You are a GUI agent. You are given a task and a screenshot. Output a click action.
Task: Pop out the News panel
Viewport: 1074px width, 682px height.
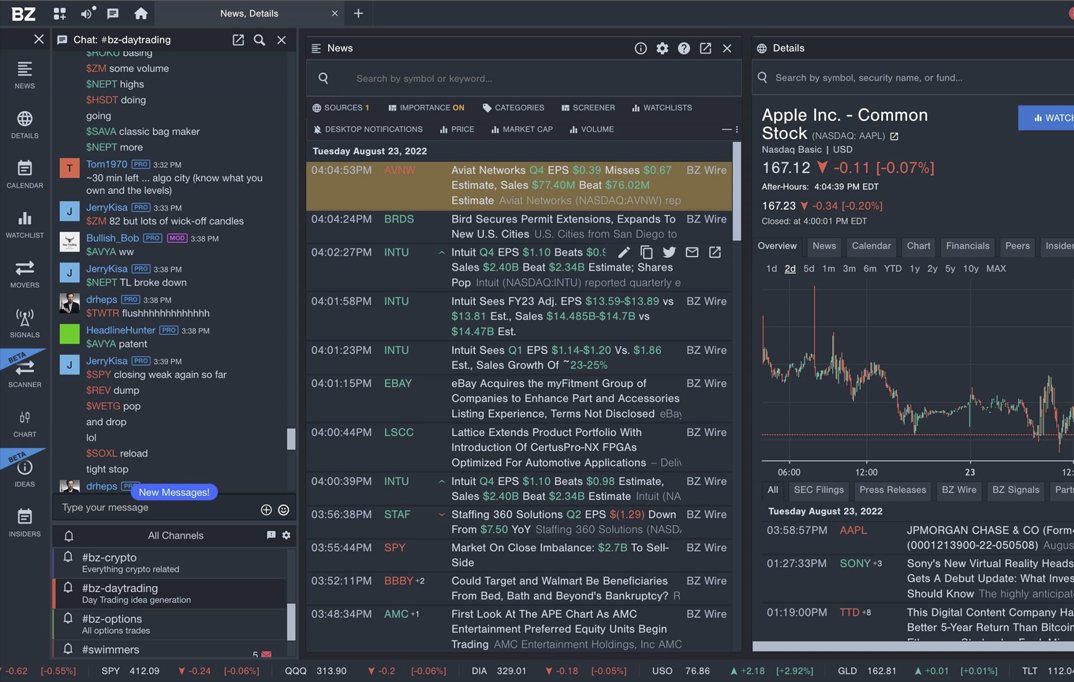click(x=705, y=48)
